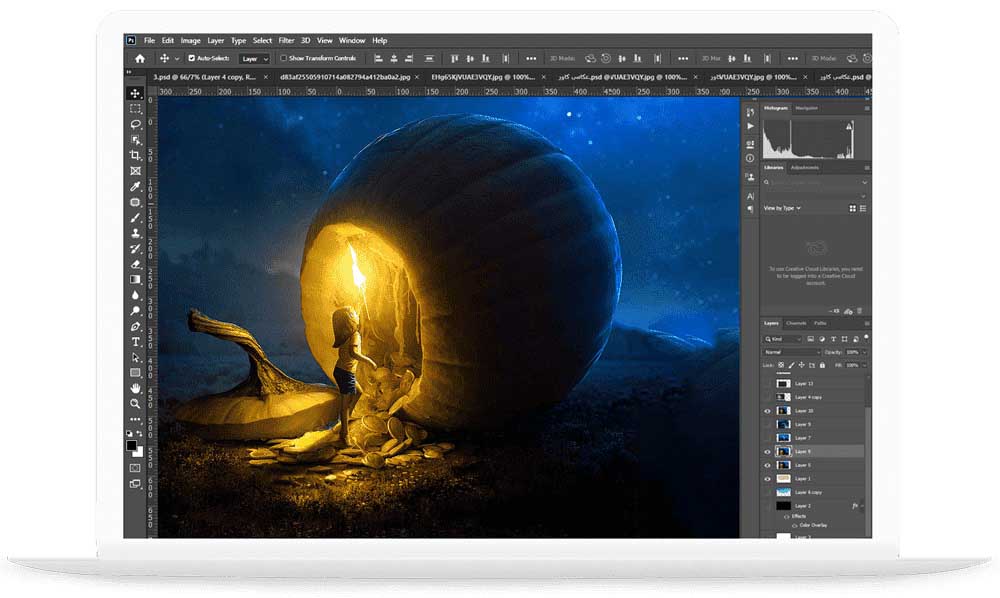
Task: Toggle Lock Position in Layers panel
Action: pos(802,365)
